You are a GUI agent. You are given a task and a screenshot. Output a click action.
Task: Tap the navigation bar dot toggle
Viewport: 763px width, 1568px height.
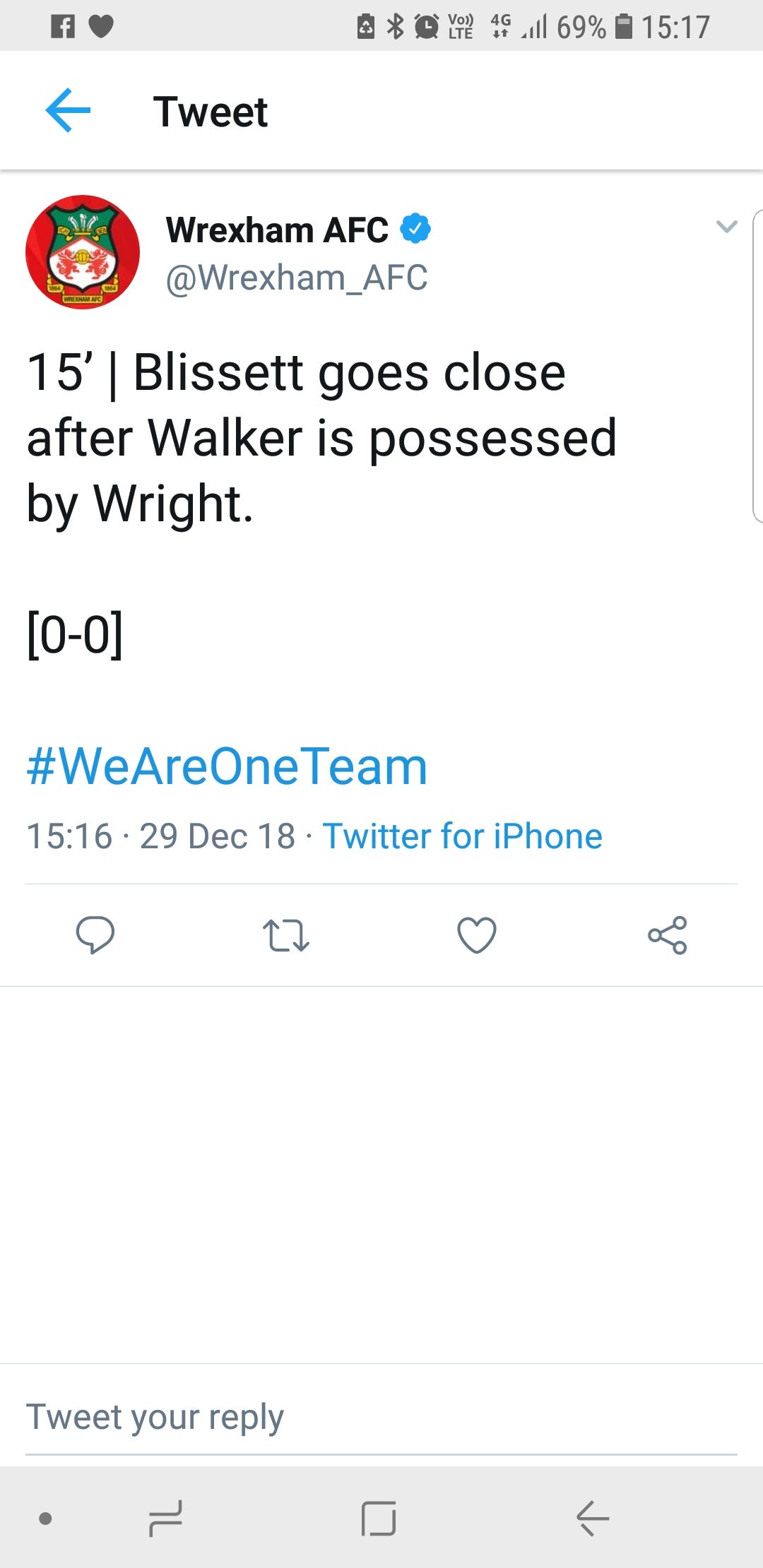click(x=45, y=1519)
